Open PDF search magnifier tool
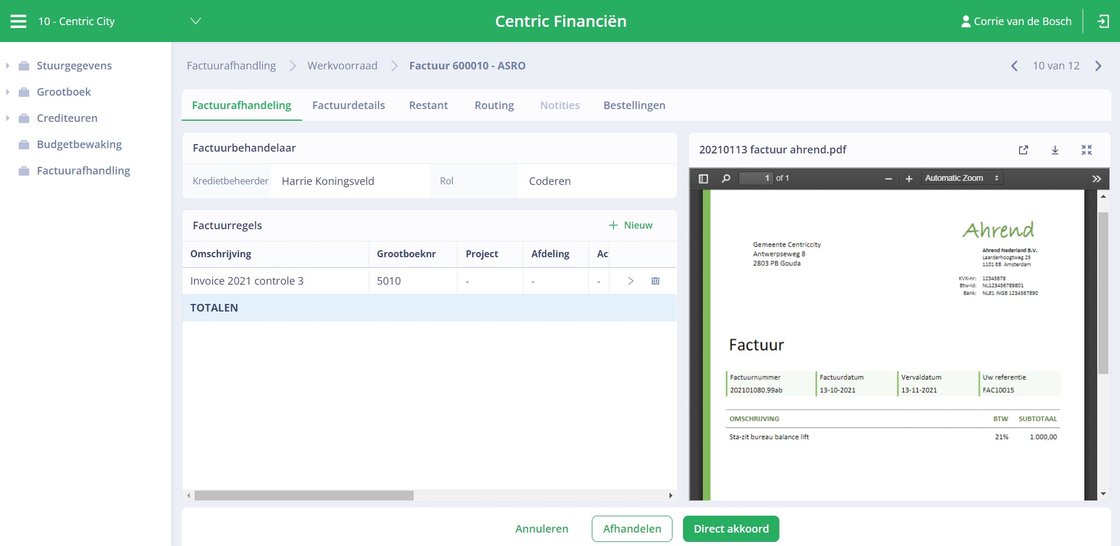1120x546 pixels. 726,179
